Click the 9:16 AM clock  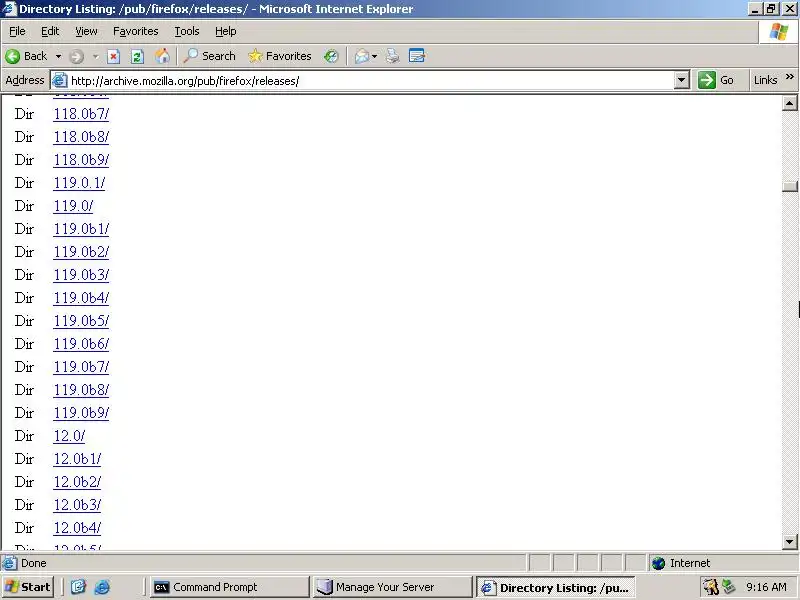(766, 587)
